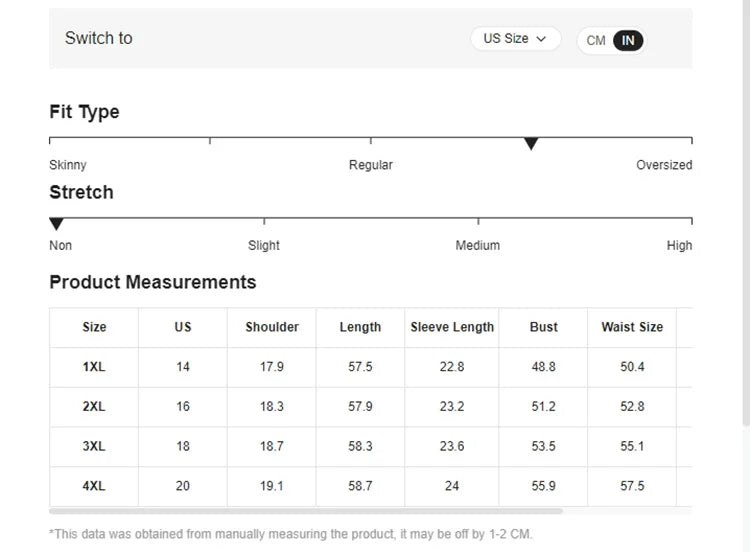
Task: Select the 4XL size row
Action: (x=94, y=486)
